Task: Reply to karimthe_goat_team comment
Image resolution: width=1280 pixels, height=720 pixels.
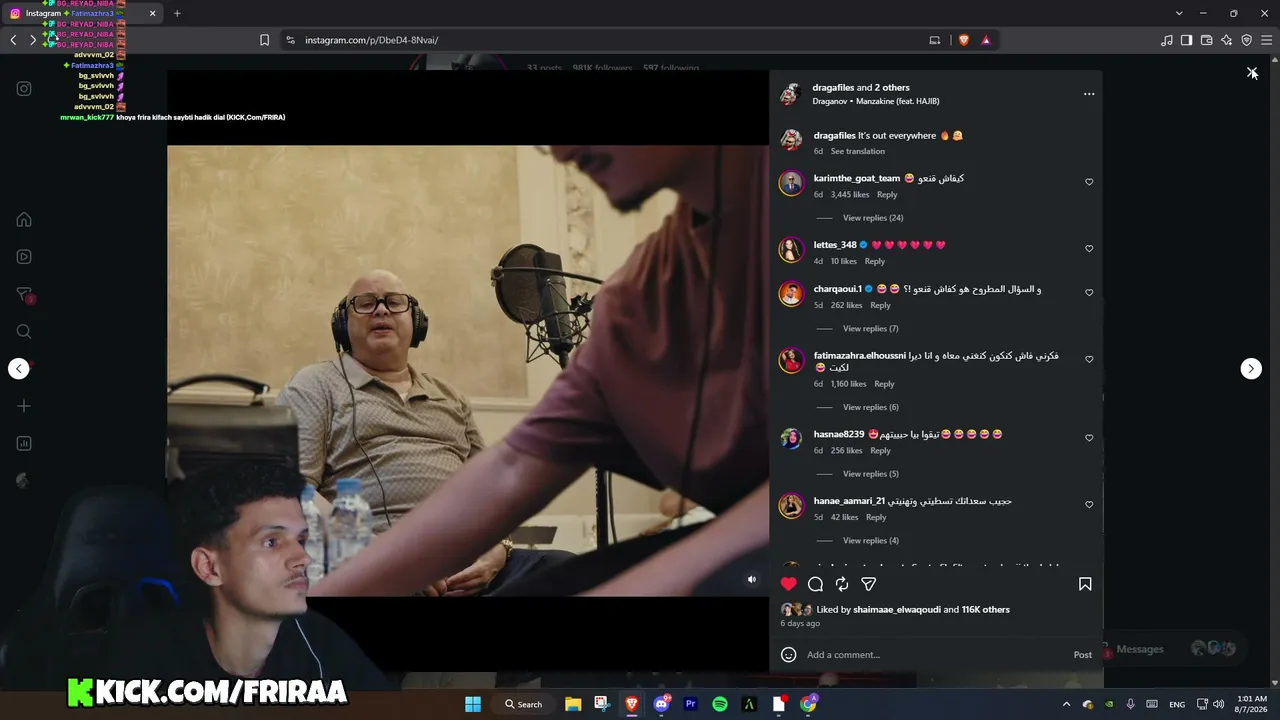Action: (887, 195)
